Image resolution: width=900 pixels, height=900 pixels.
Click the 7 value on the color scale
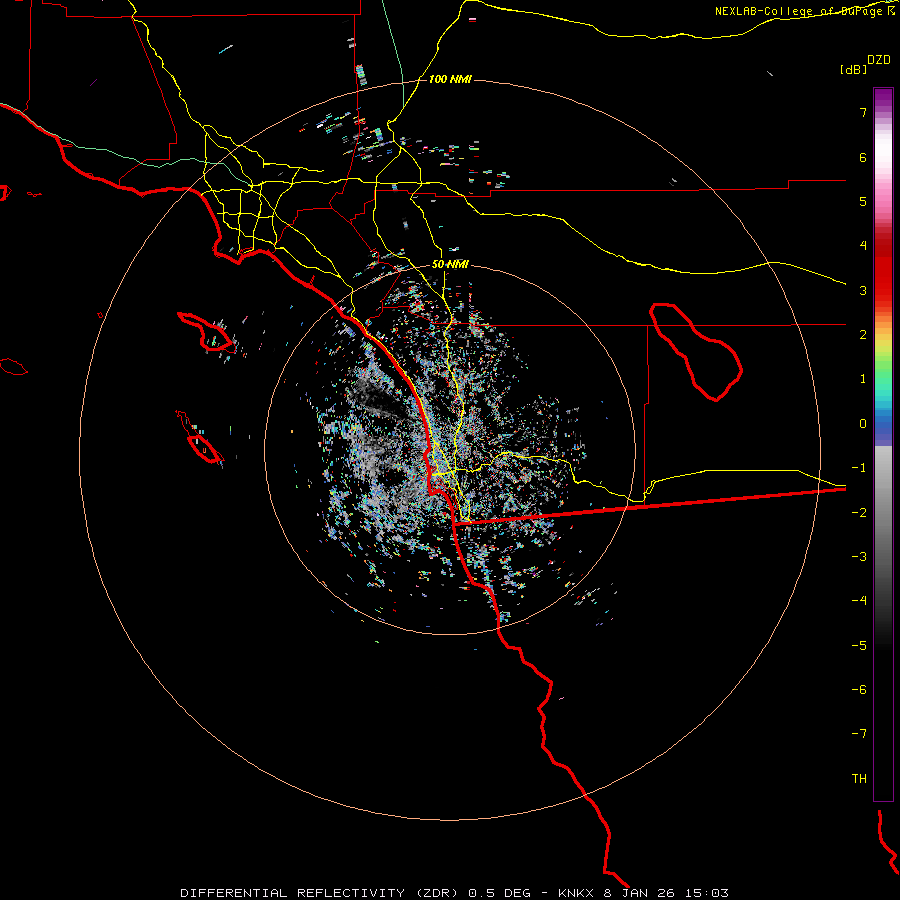[863, 112]
